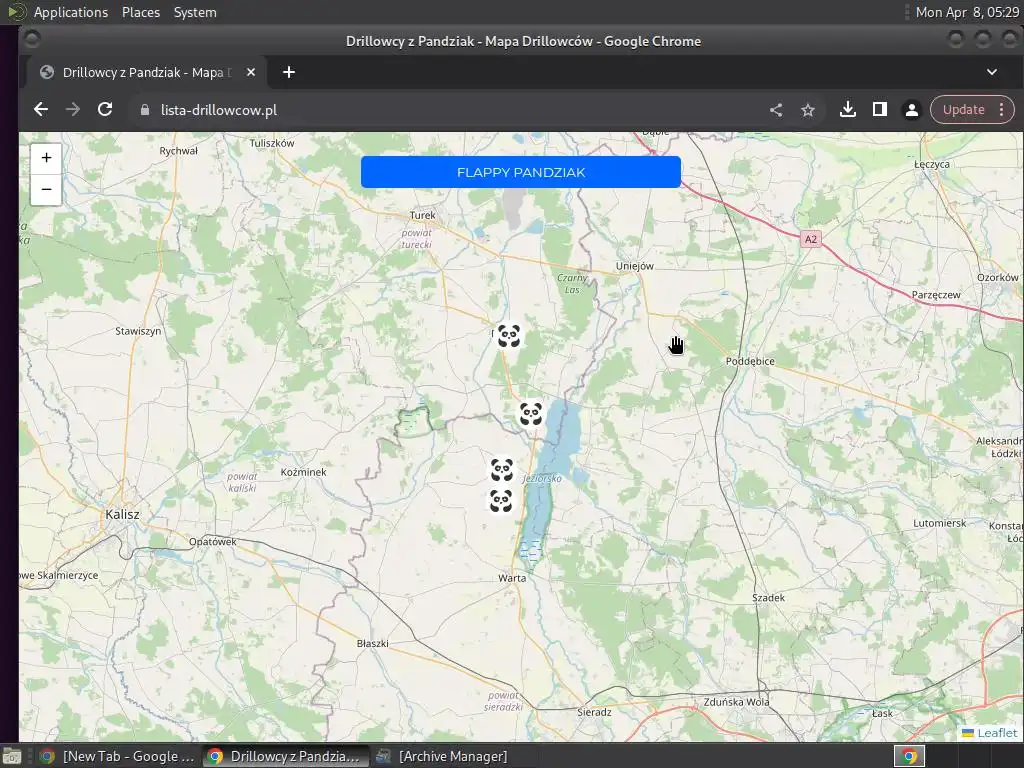The image size is (1024, 768).
Task: Click the Warta town label
Action: click(x=512, y=578)
